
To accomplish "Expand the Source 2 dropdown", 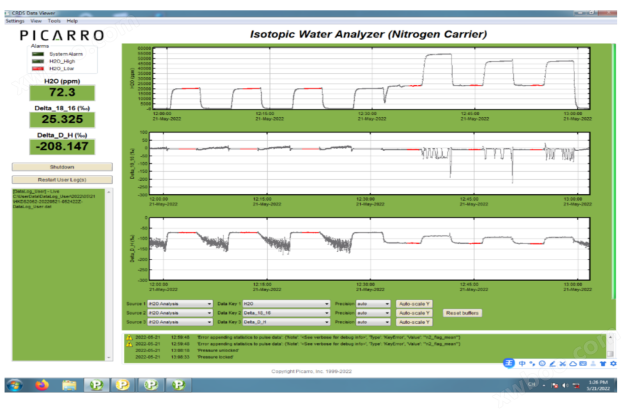I will point(180,313).
